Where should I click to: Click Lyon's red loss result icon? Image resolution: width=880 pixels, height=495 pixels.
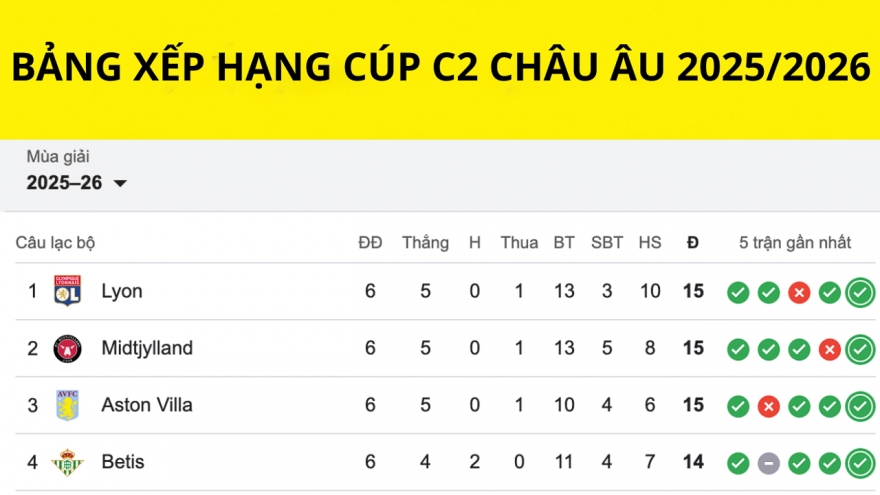pos(798,292)
